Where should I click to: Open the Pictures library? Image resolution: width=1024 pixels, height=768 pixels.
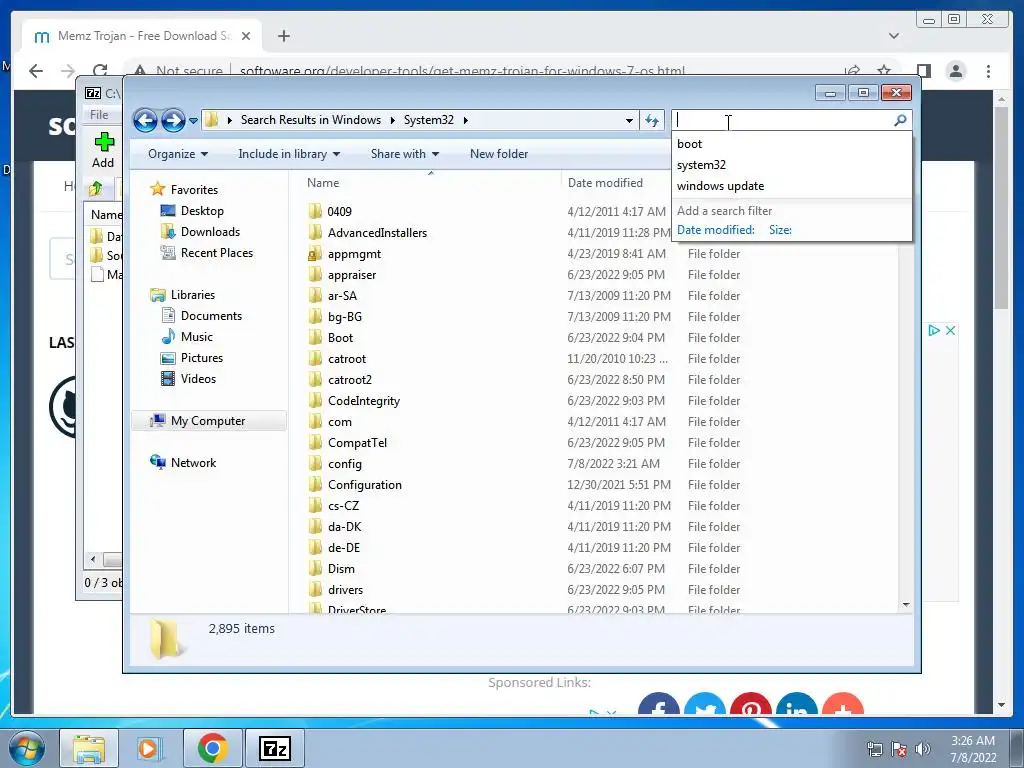[201, 358]
